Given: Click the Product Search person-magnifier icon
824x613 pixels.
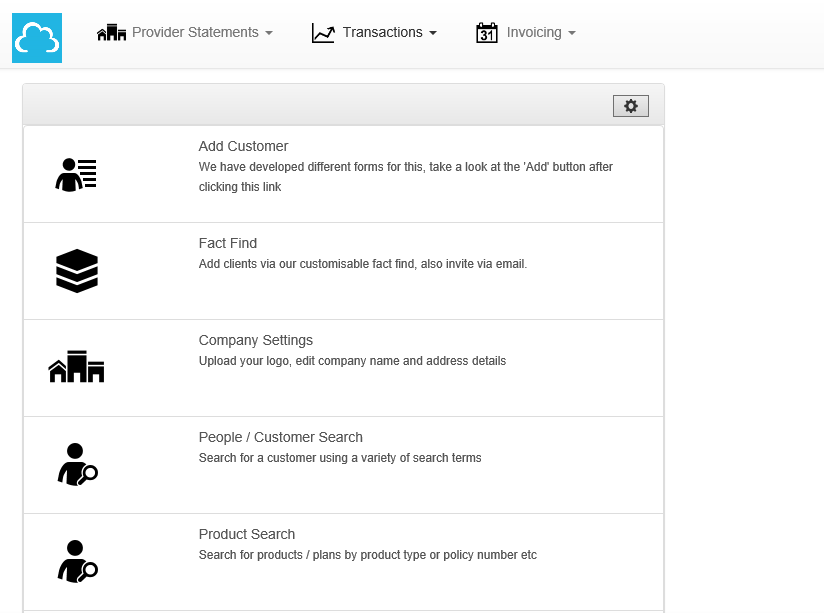Looking at the screenshot, I should [x=77, y=561].
